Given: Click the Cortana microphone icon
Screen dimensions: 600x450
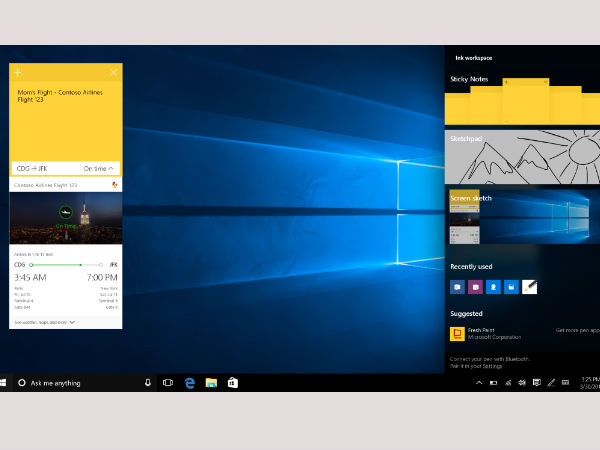Looking at the screenshot, I should coord(147,382).
